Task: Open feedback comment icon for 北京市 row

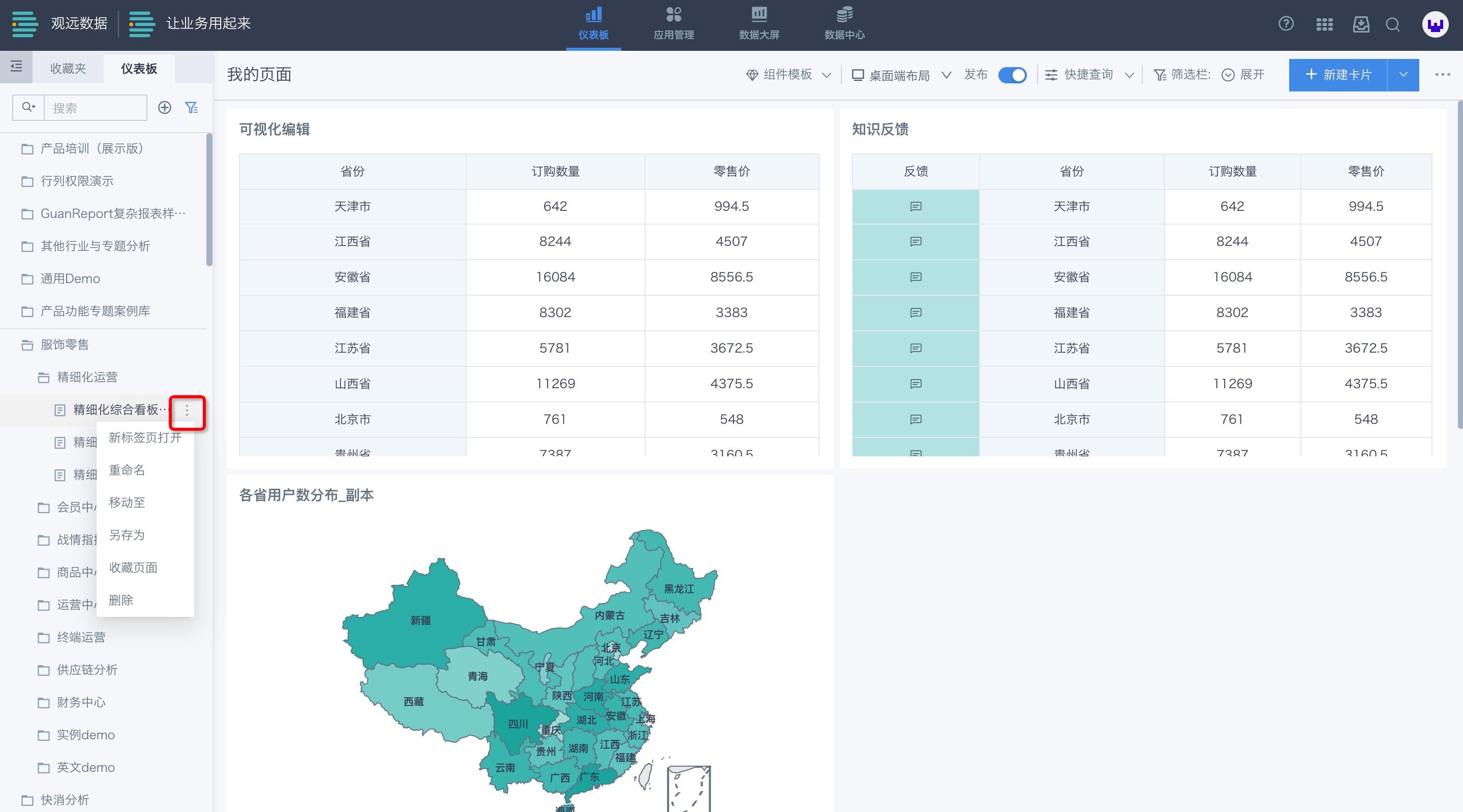Action: point(916,419)
